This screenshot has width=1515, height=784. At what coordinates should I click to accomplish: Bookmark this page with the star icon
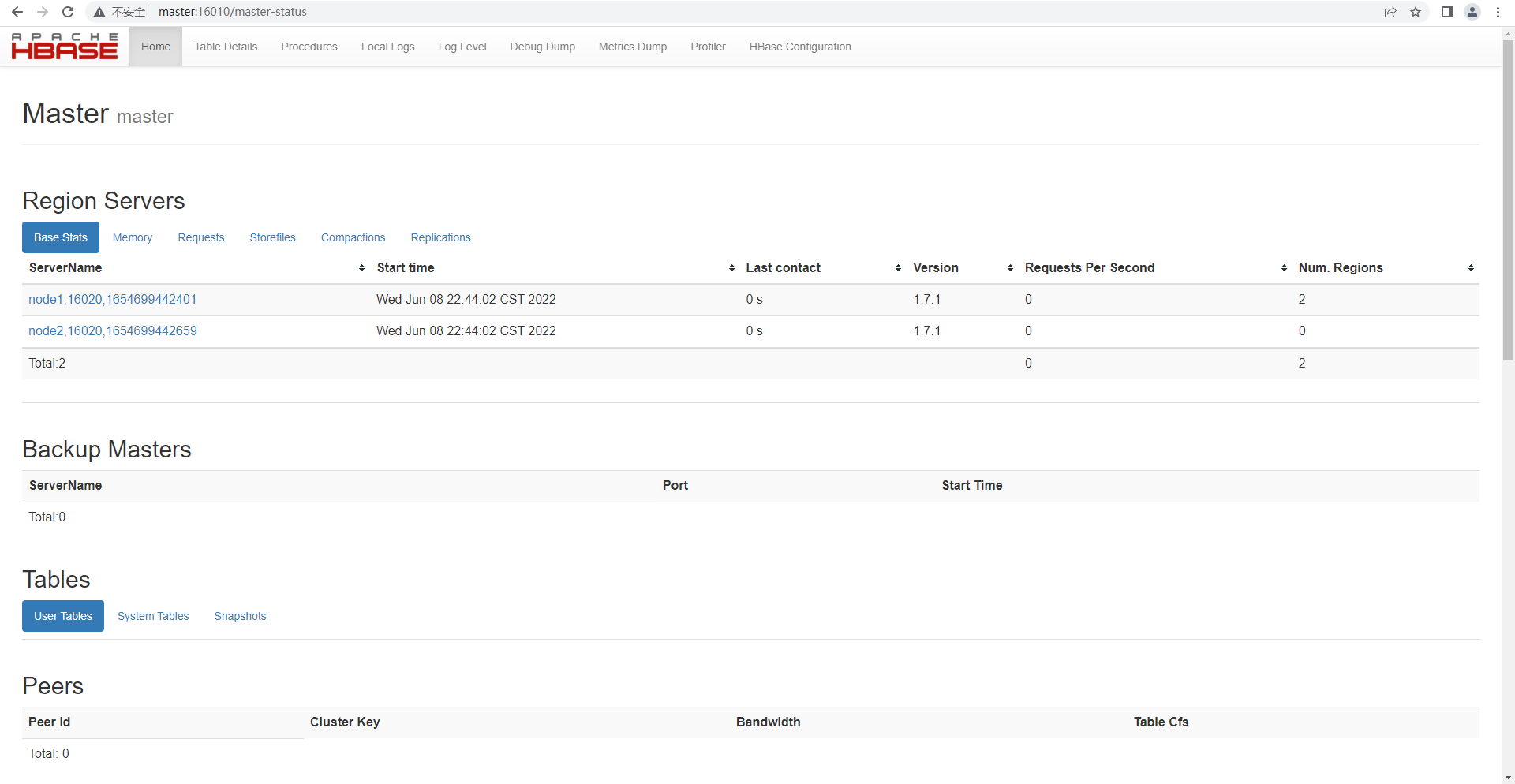(x=1416, y=12)
